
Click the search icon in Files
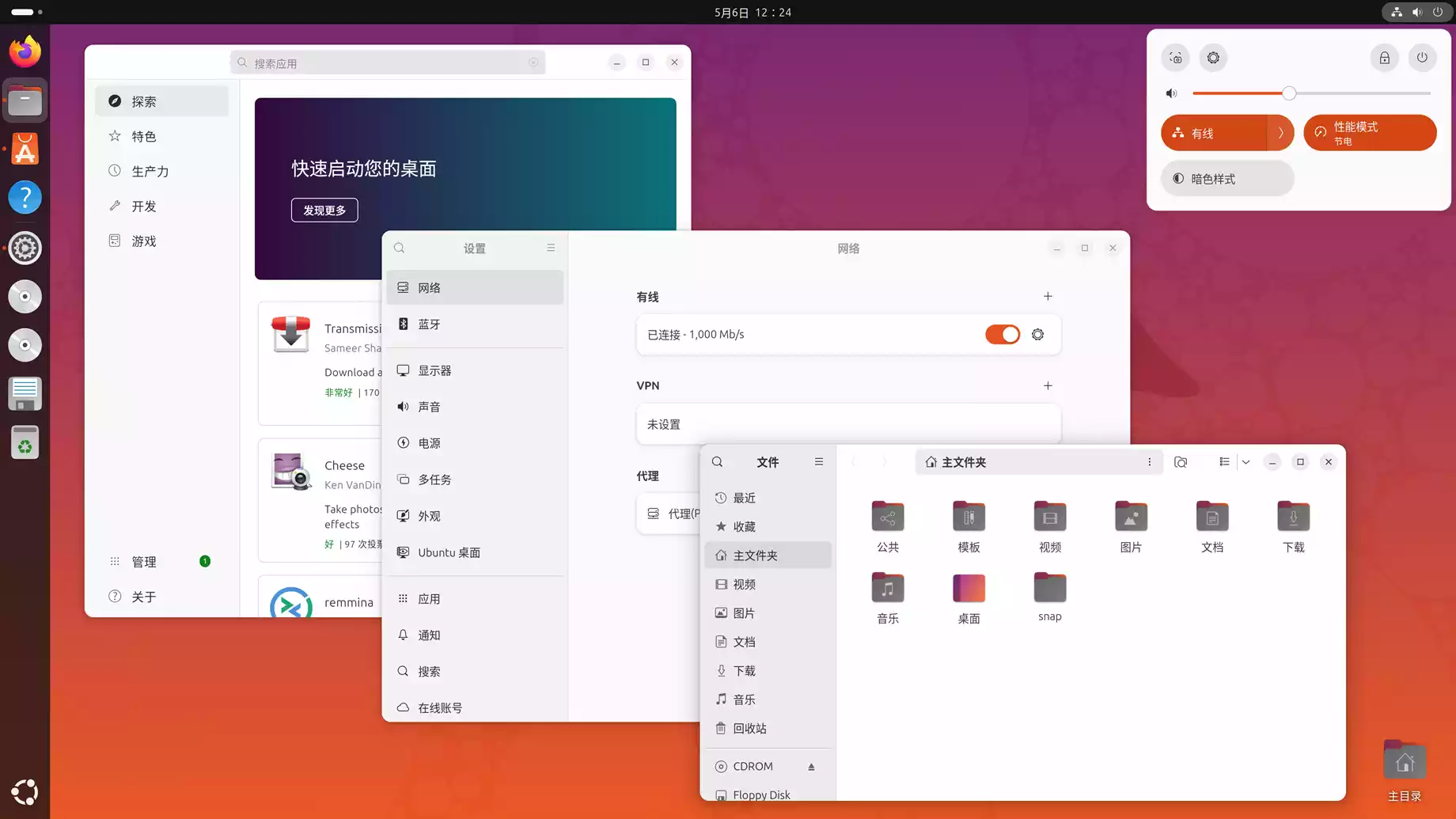[x=717, y=462]
